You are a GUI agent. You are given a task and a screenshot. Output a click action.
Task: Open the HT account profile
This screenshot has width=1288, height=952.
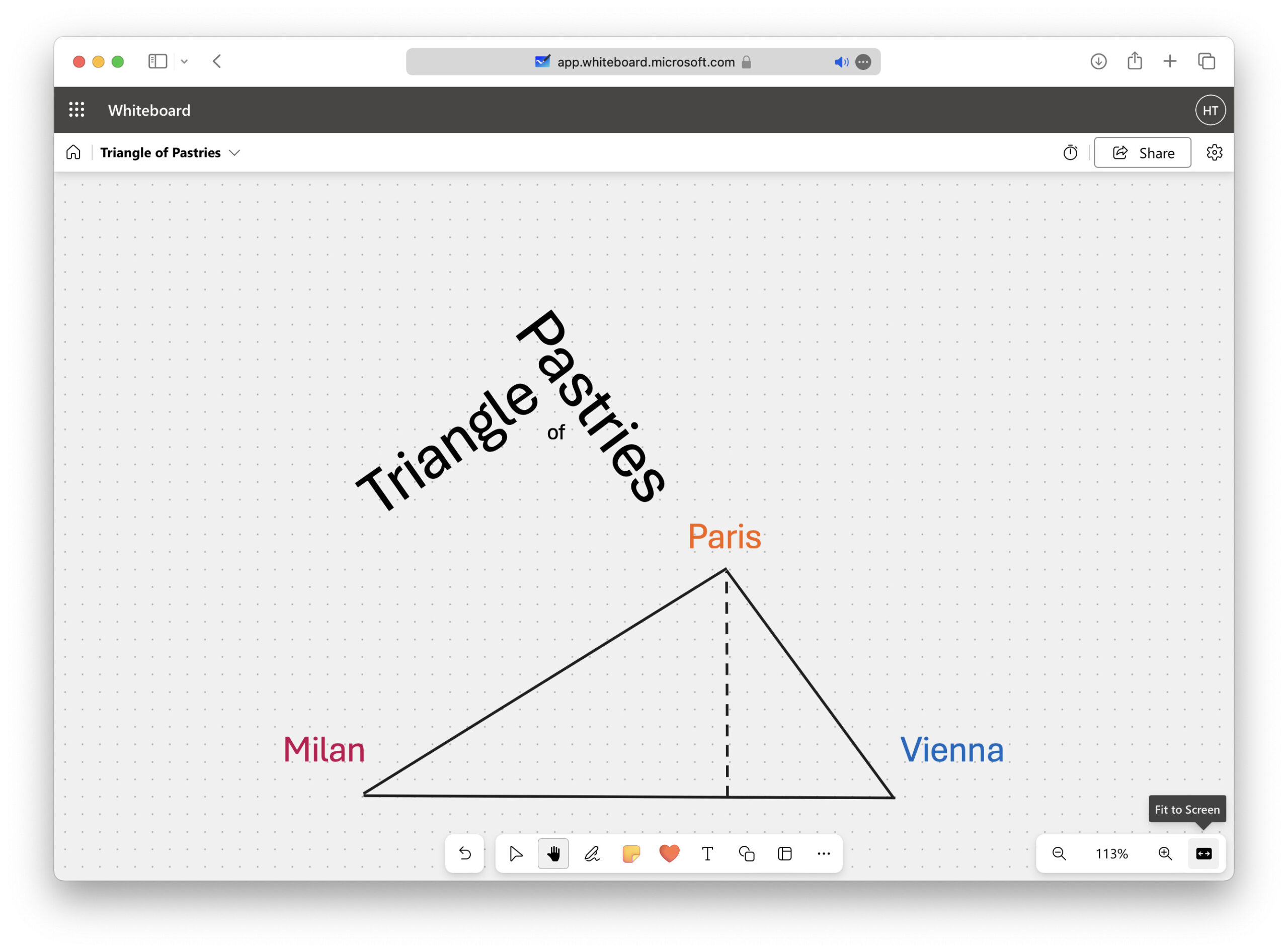(1210, 110)
